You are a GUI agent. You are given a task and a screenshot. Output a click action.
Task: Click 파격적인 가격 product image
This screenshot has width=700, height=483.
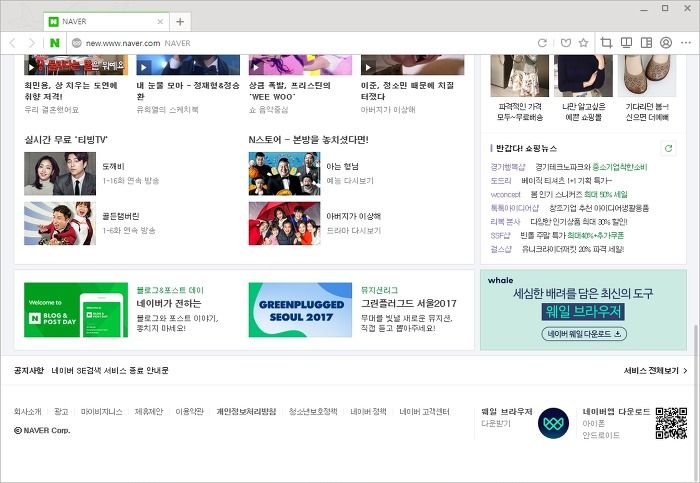click(520, 75)
